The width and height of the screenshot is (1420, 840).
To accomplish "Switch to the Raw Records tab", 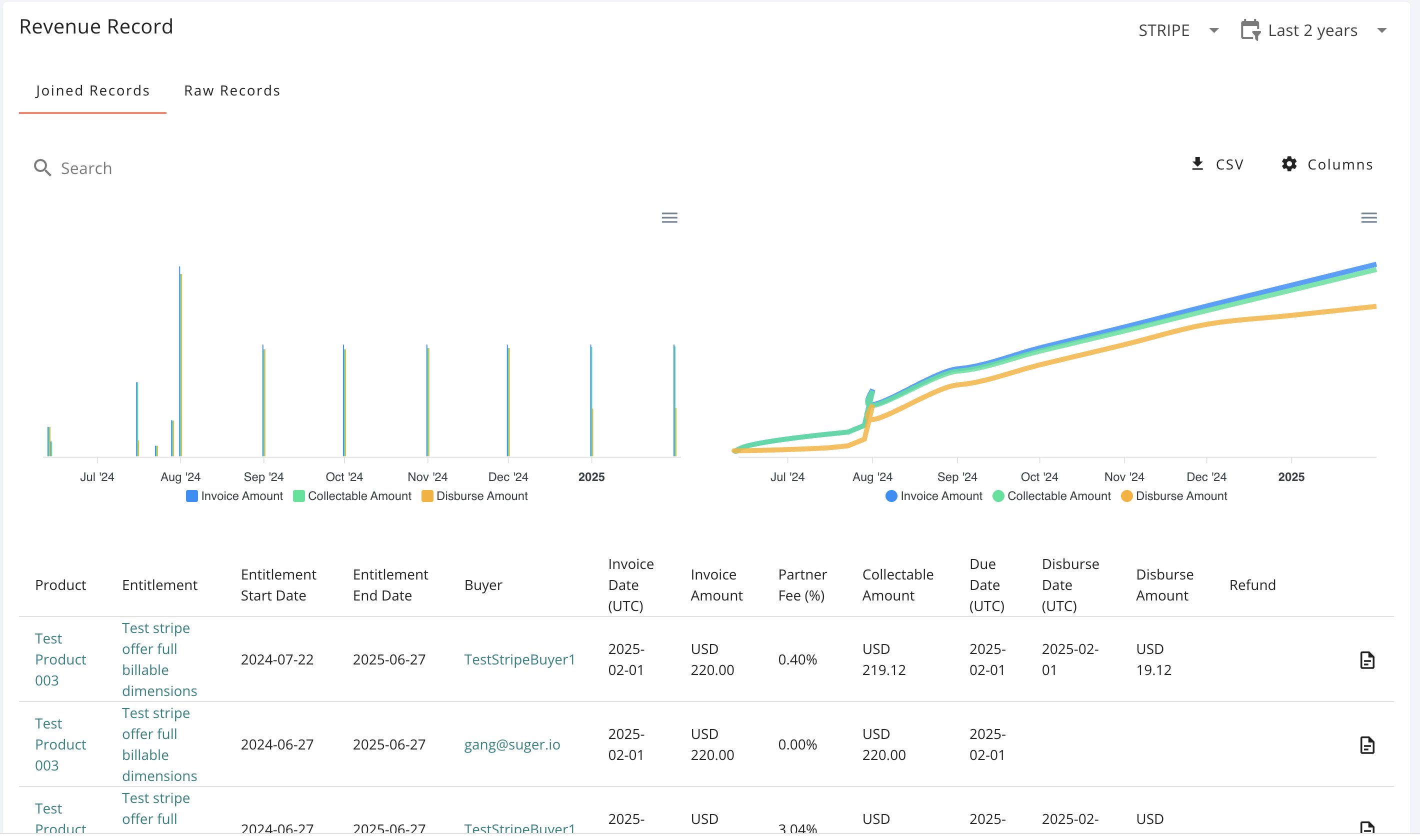I will 232,90.
